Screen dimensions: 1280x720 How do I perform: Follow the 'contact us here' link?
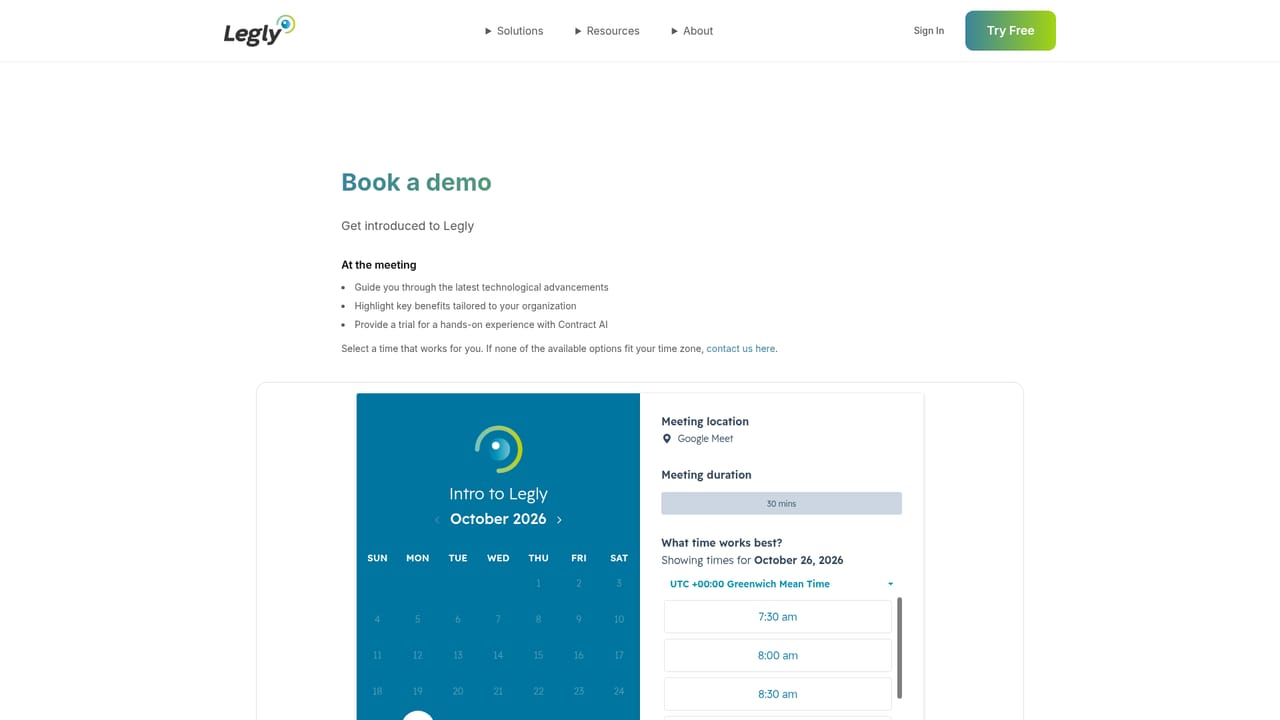pos(741,349)
